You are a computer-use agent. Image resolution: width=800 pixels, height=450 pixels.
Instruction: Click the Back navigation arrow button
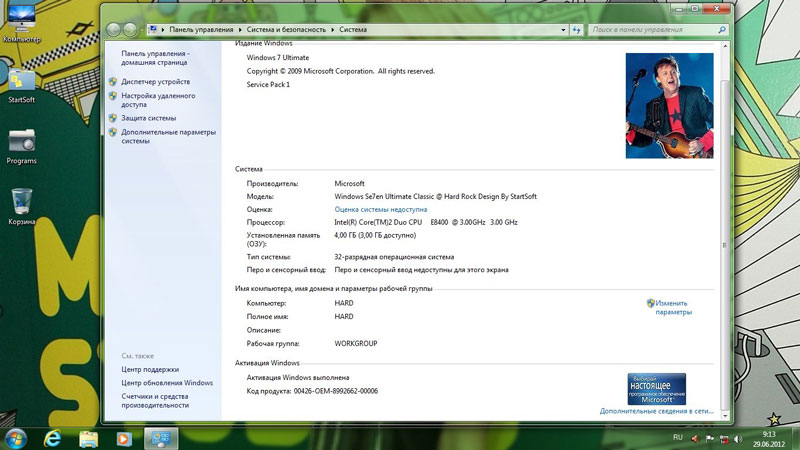pyautogui.click(x=115, y=31)
